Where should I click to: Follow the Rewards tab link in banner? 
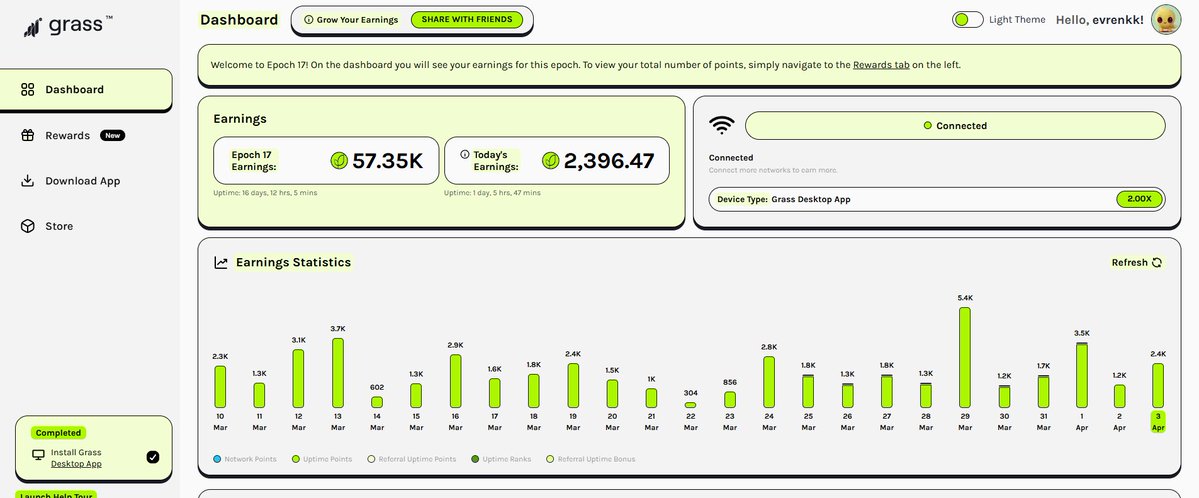click(x=881, y=65)
